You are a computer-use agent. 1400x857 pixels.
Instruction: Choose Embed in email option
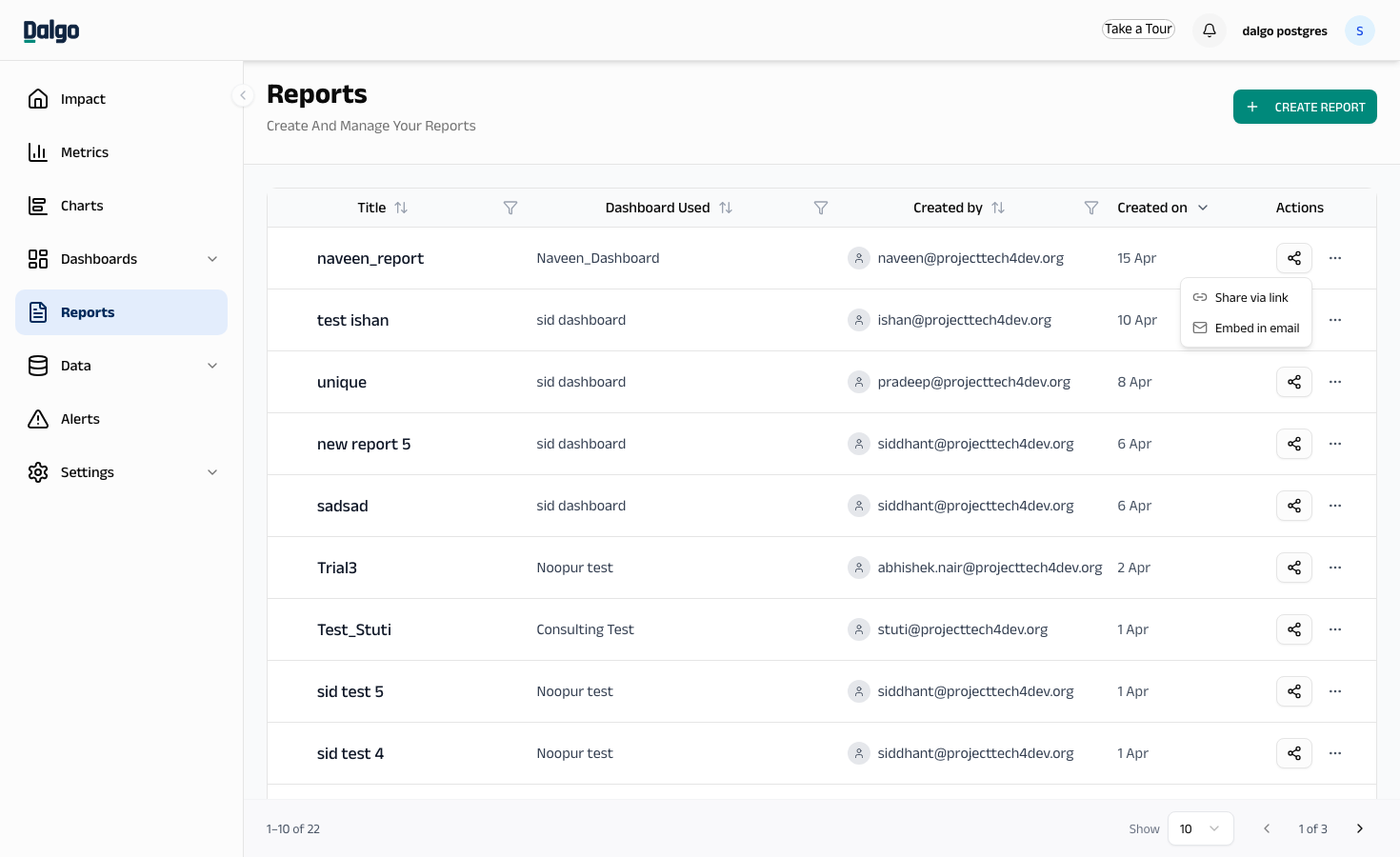point(1246,328)
